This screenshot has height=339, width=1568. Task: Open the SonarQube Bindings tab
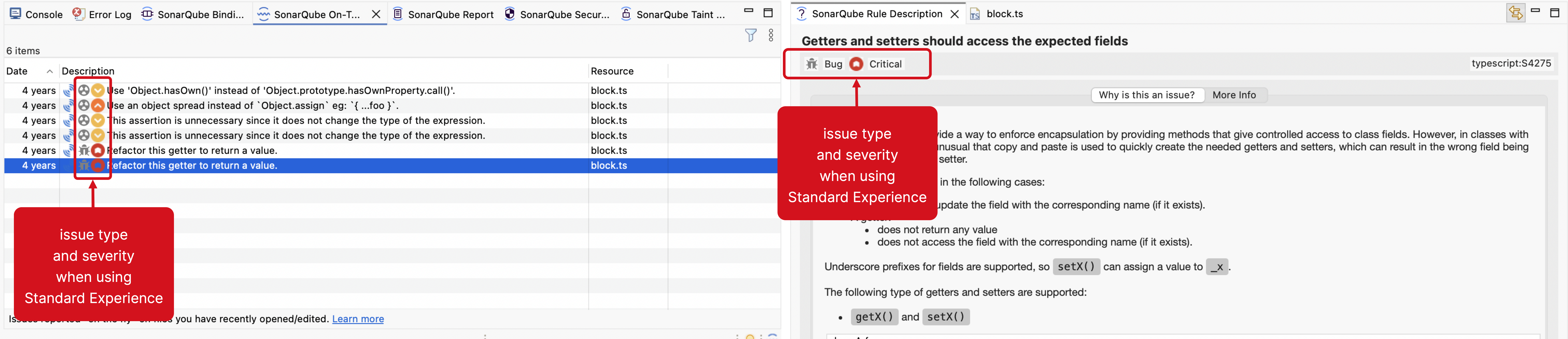coord(193,14)
